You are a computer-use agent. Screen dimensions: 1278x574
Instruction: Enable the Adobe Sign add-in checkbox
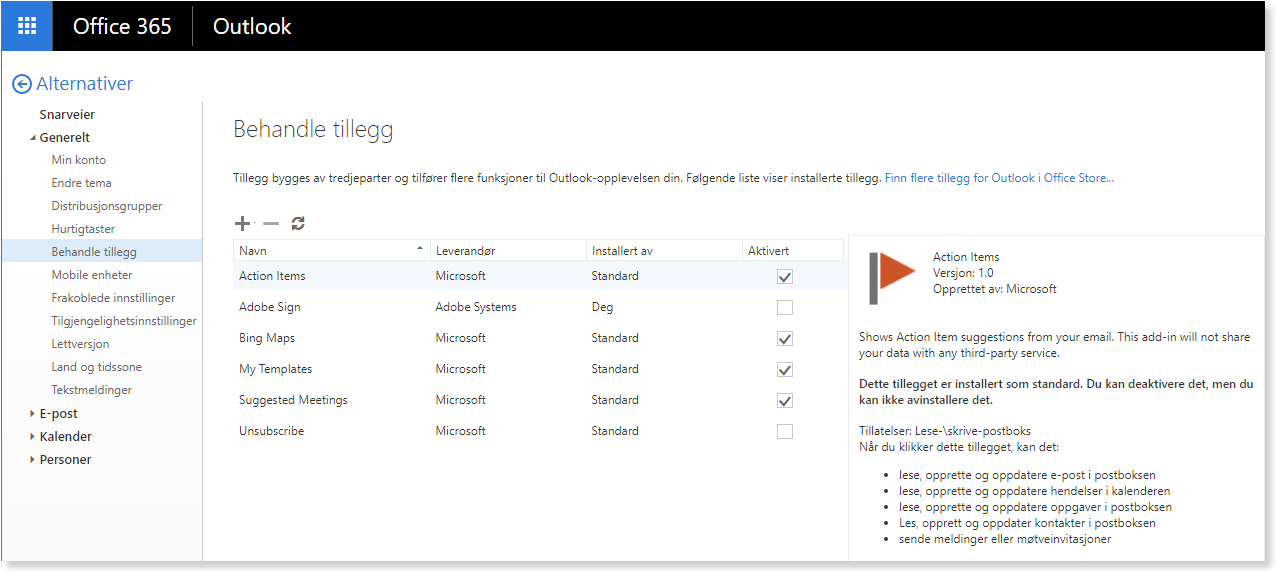(785, 308)
